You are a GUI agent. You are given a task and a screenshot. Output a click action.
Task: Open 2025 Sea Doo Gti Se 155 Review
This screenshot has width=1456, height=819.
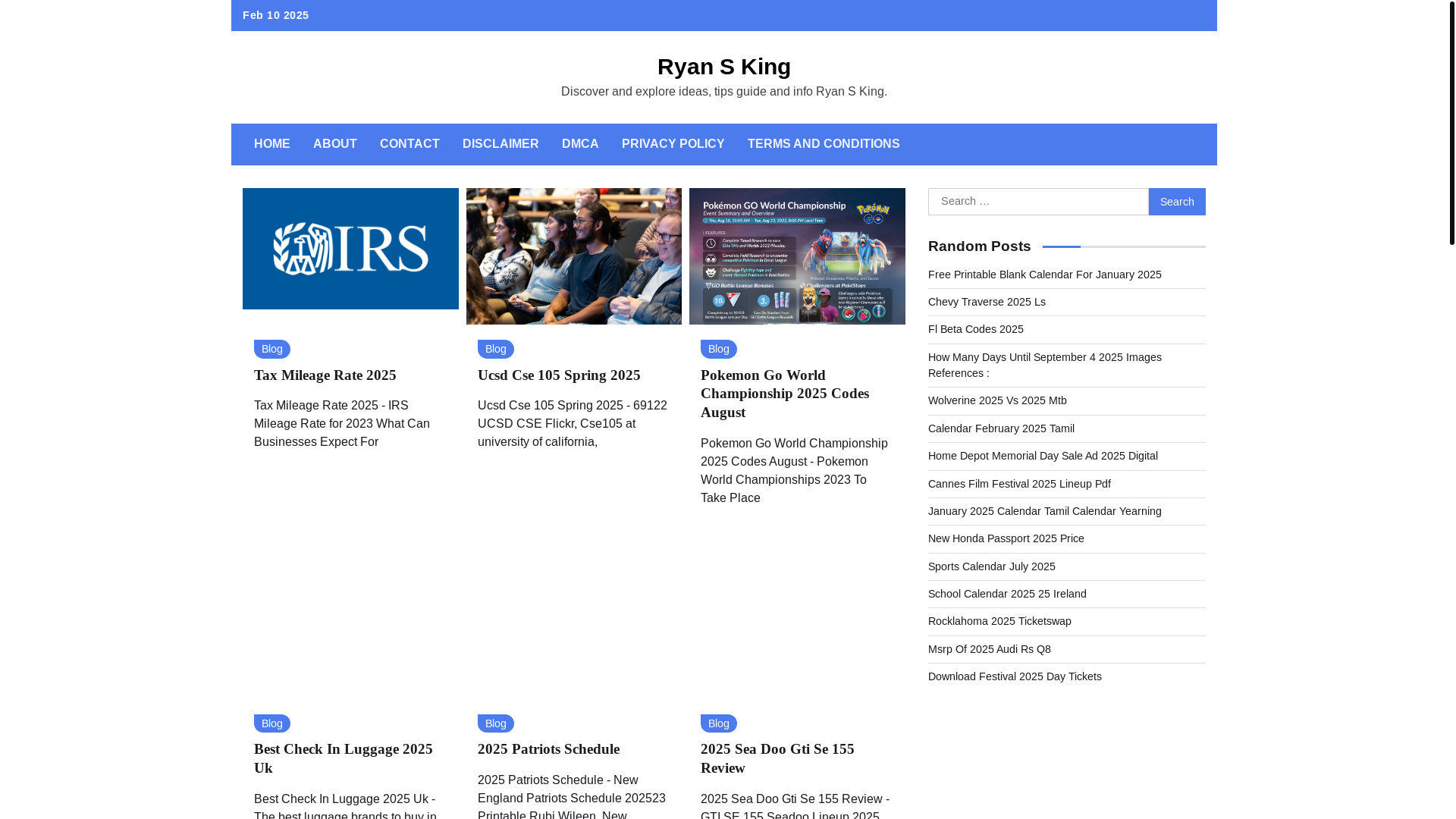(x=777, y=758)
